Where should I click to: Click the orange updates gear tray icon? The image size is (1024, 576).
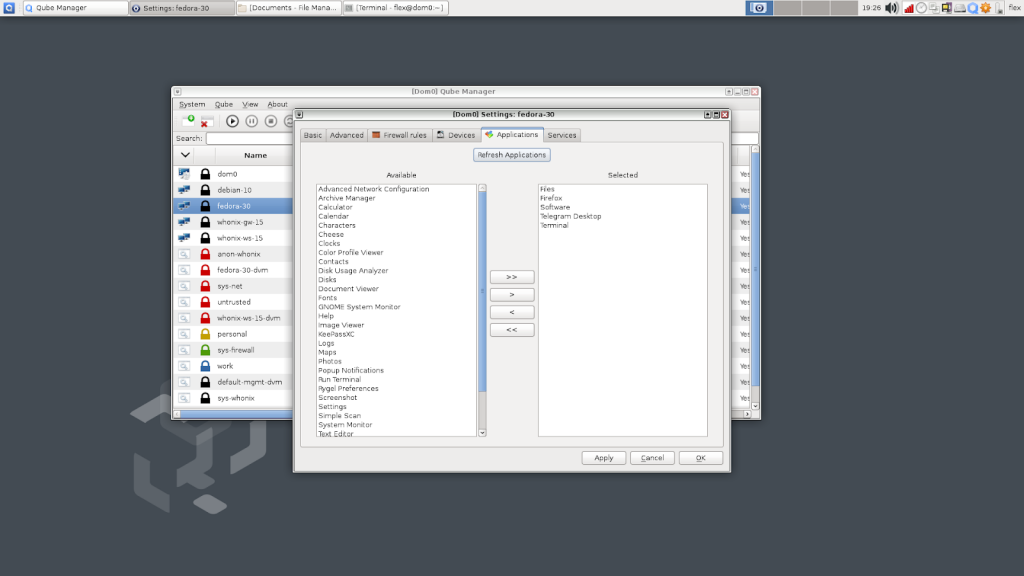pyautogui.click(x=985, y=8)
